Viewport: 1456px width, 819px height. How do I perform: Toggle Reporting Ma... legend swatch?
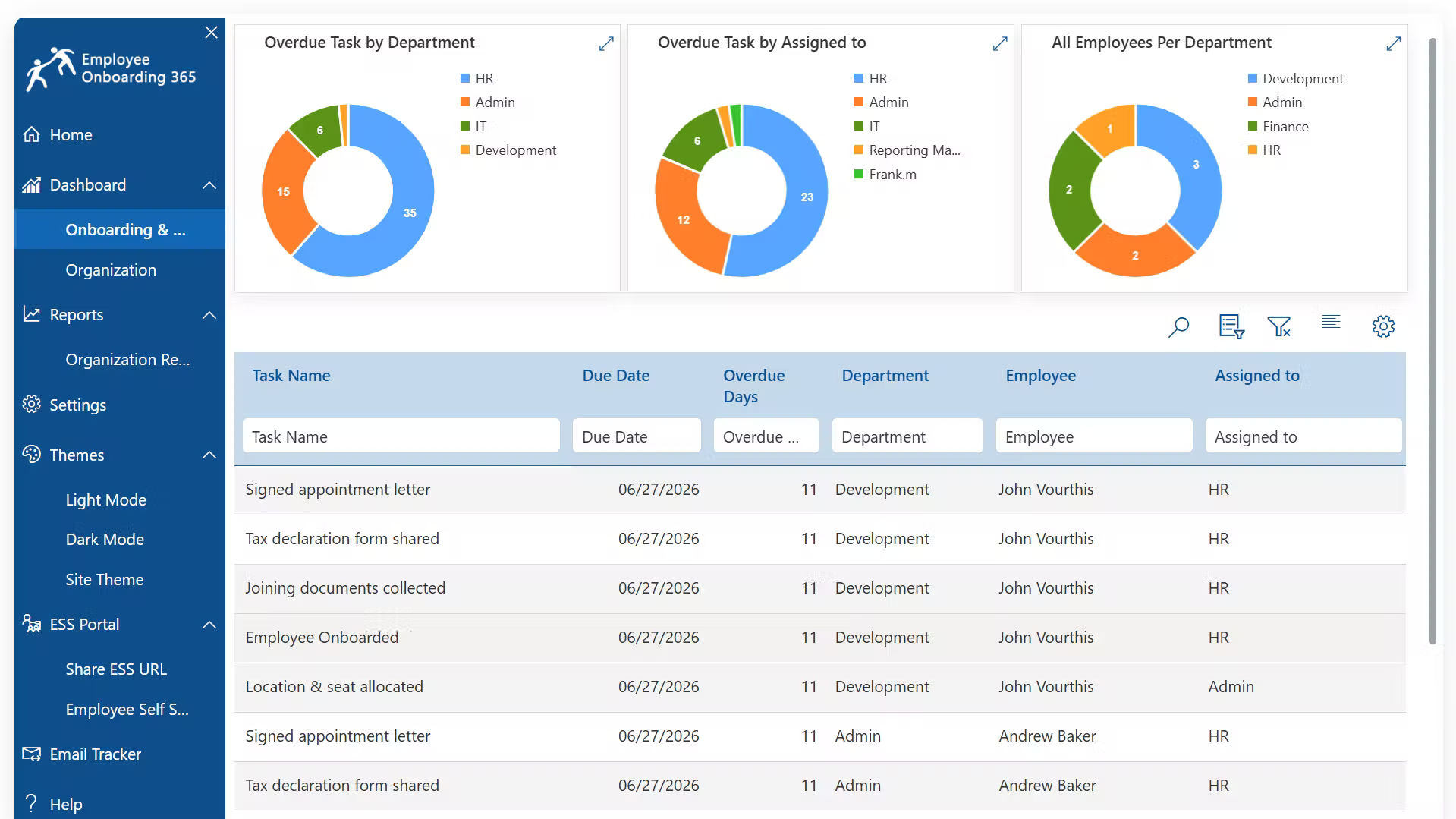coord(859,150)
